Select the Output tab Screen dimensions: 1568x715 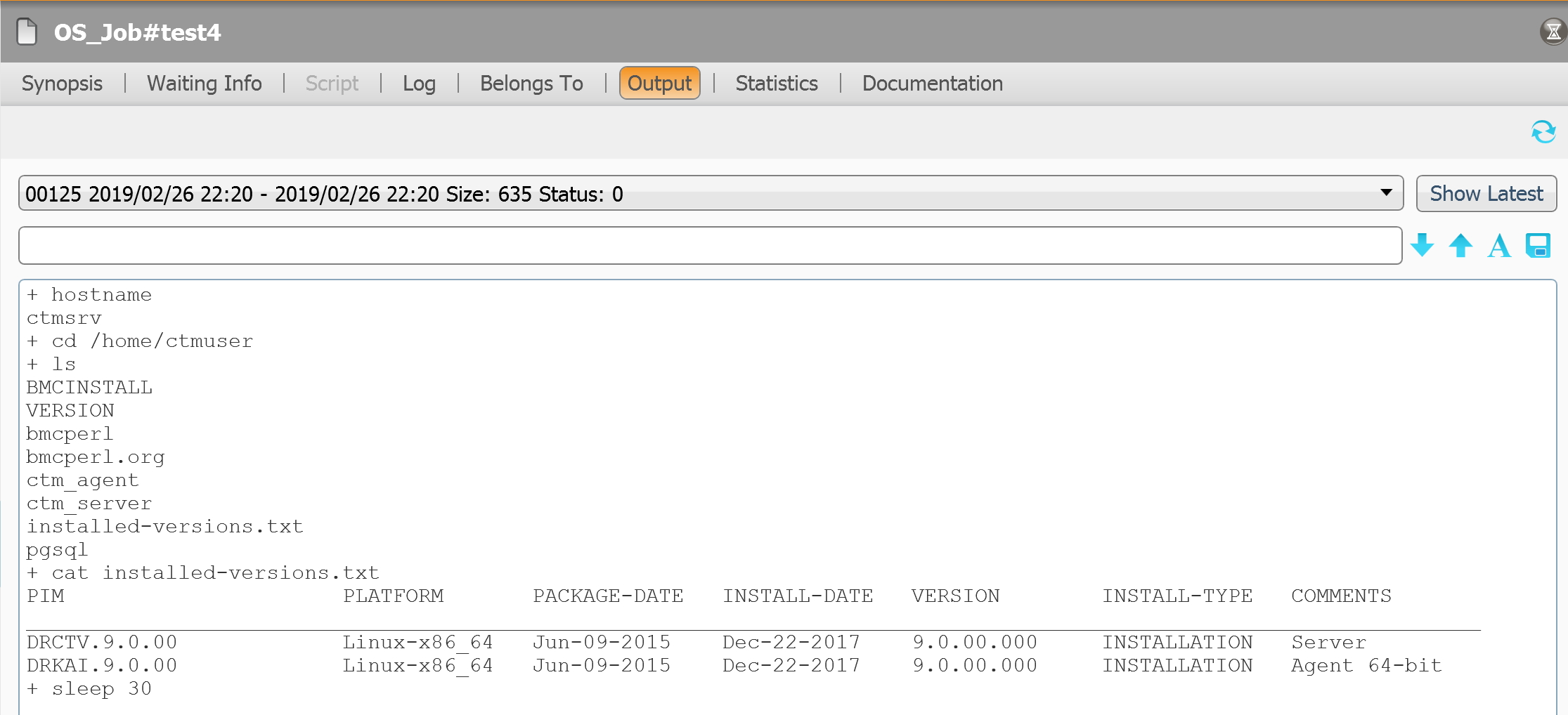click(659, 84)
